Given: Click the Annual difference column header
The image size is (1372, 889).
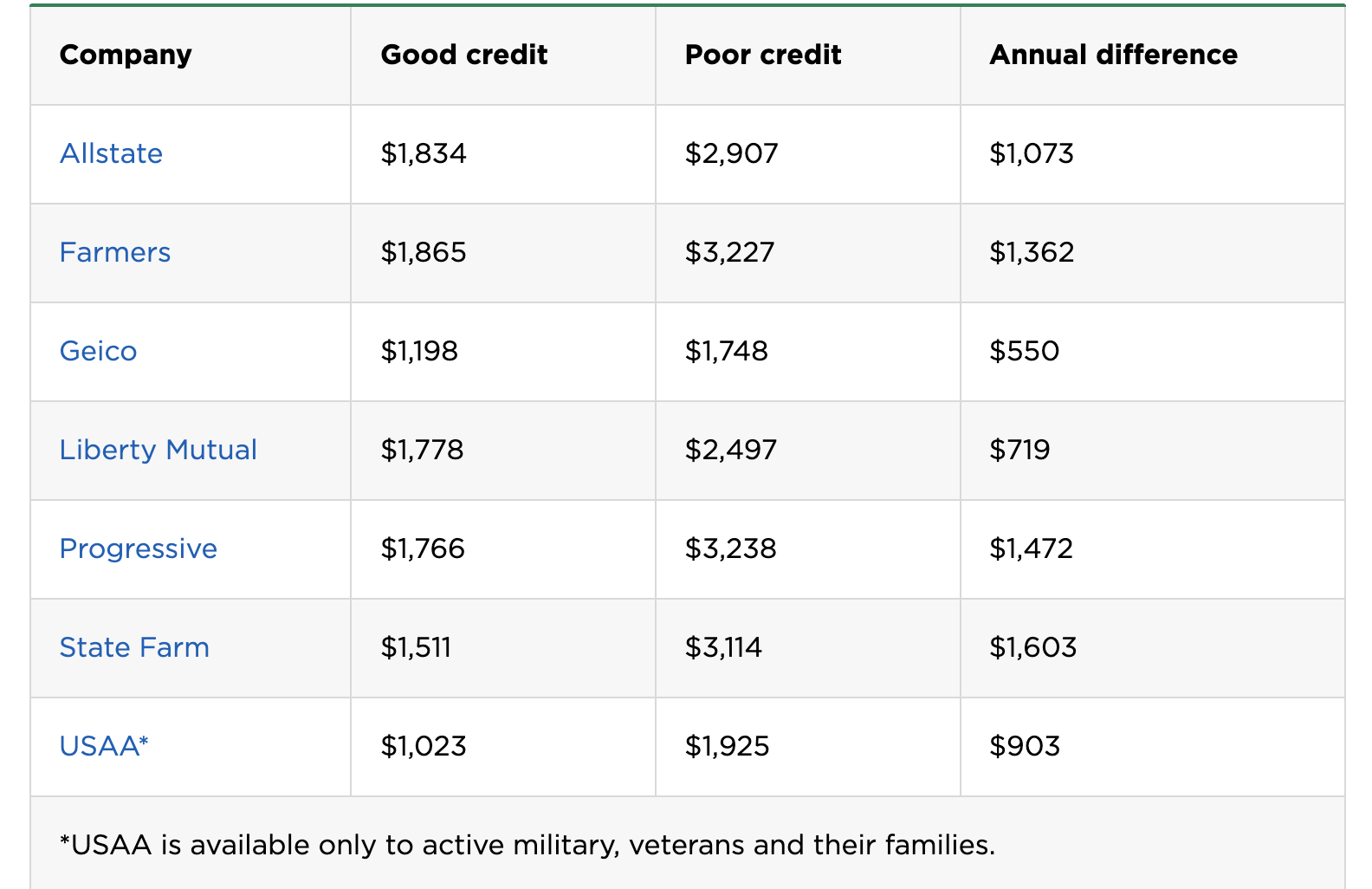Looking at the screenshot, I should tap(1114, 55).
